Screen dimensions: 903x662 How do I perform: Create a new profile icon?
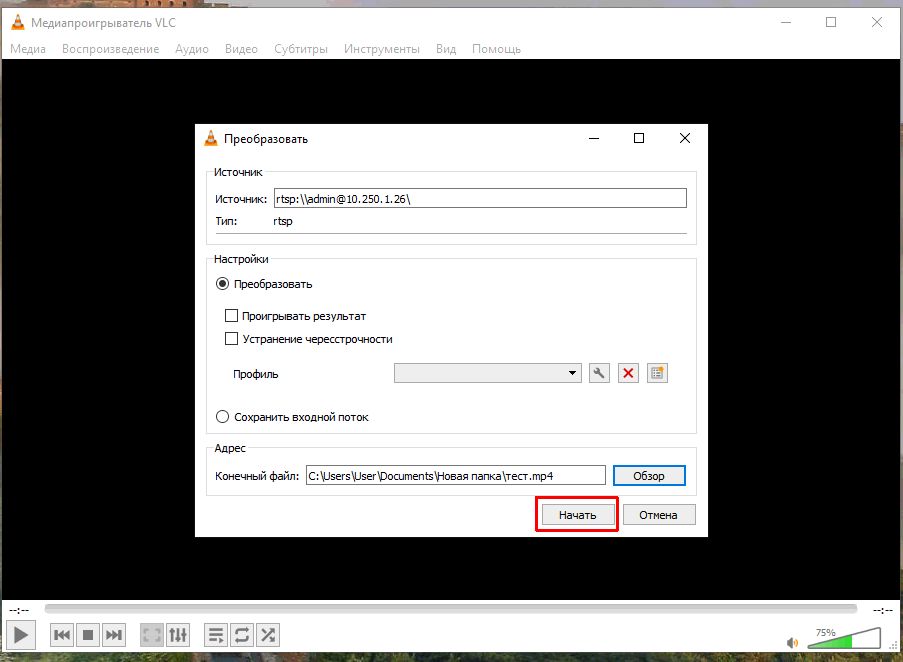657,373
